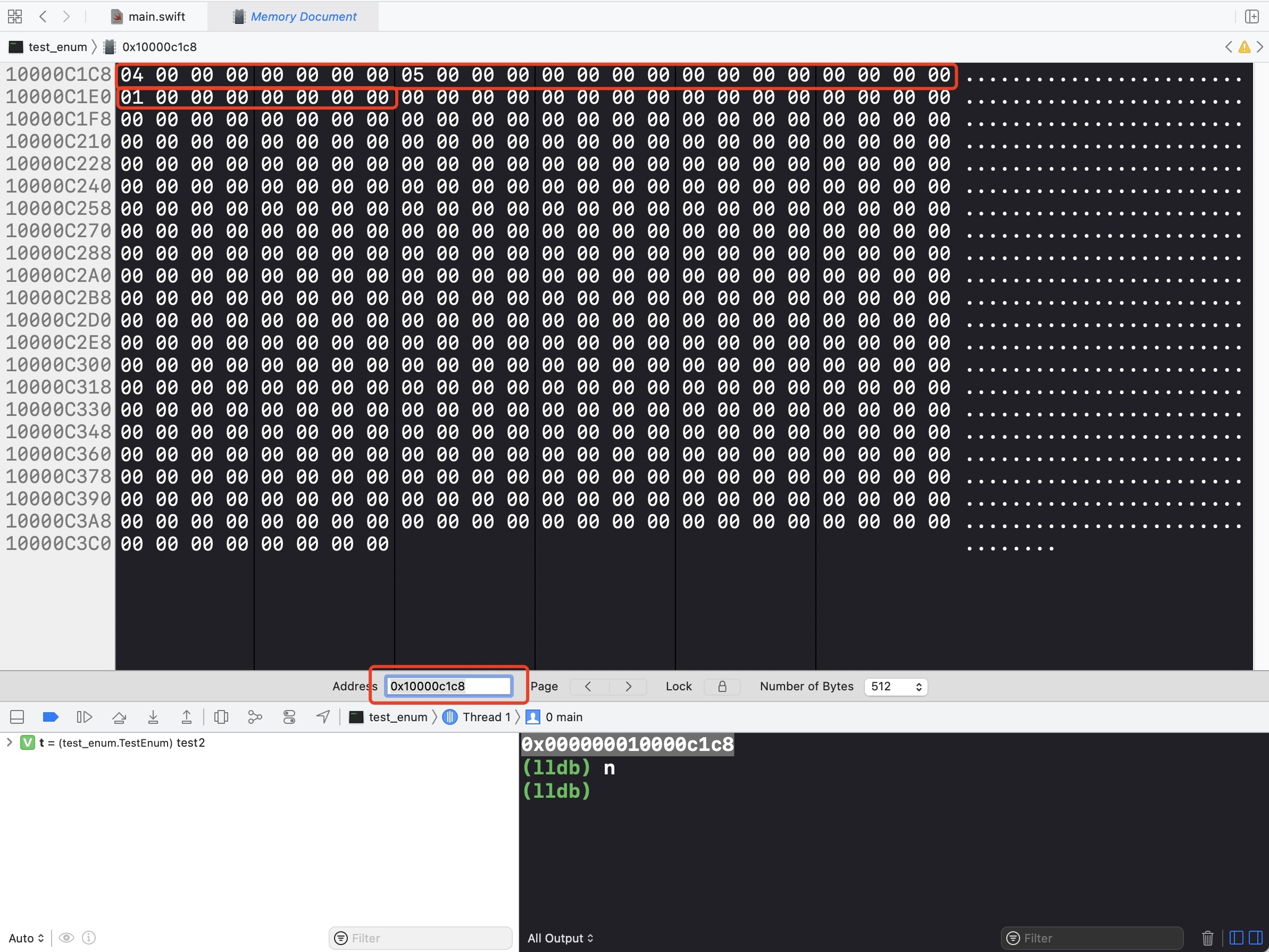Open the simulate location menu

323,717
